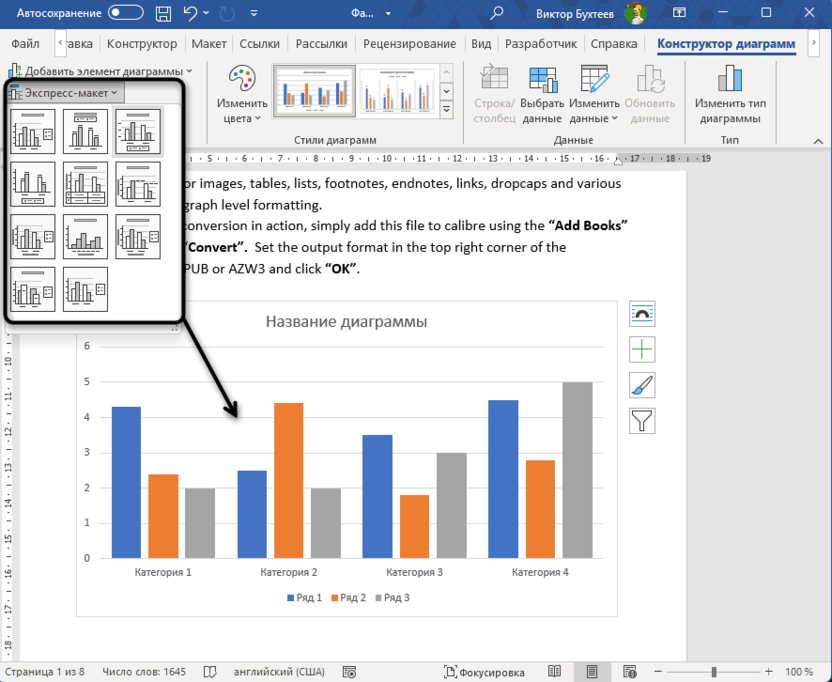Click the Ряд 3 legend entry

pos(393,598)
